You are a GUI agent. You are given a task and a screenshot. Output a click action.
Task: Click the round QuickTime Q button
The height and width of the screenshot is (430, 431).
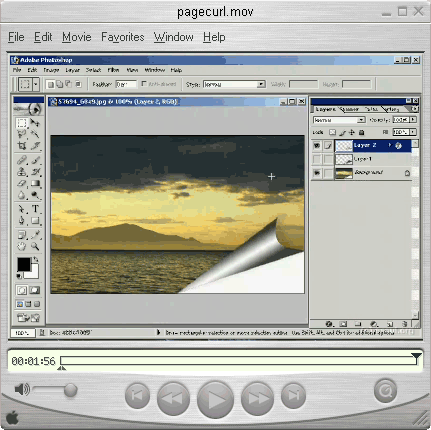[x=385, y=390]
